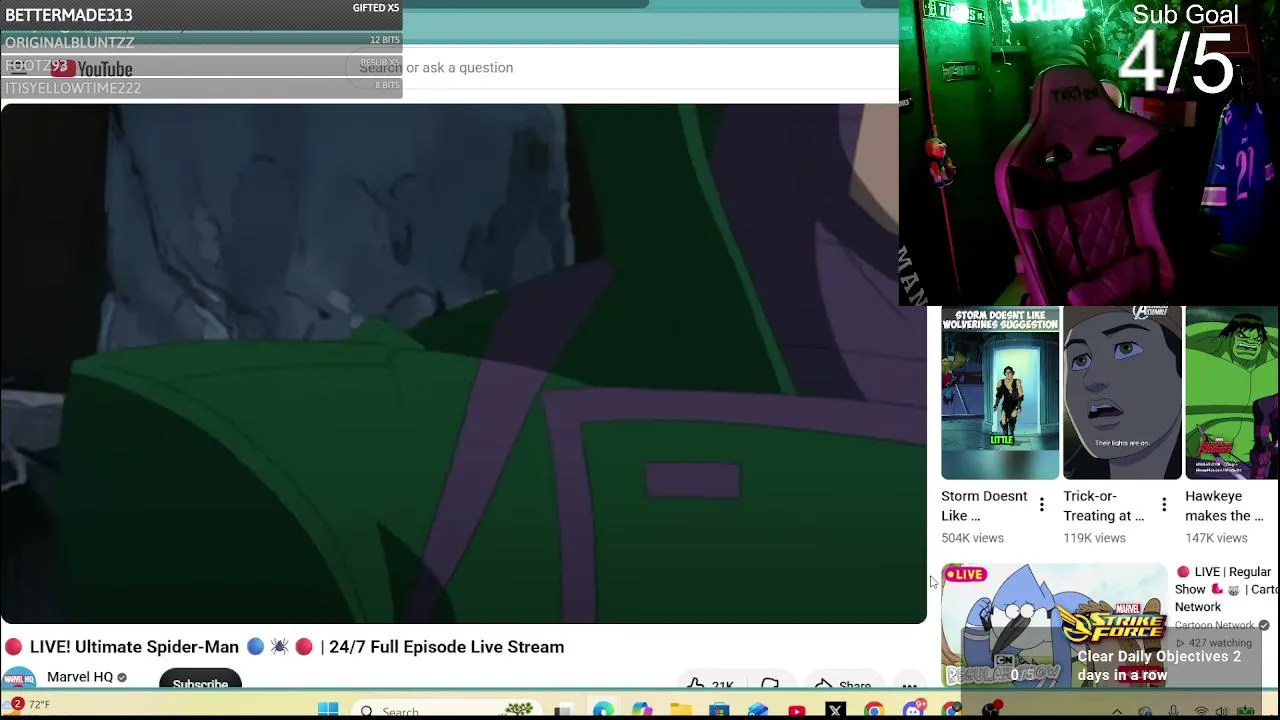
Task: Click the YouTube logo in the header
Action: coord(92,68)
